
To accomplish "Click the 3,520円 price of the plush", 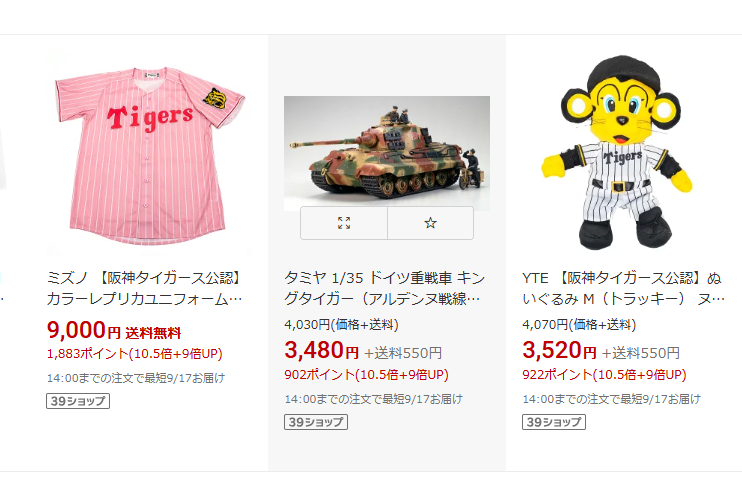I will [559, 351].
